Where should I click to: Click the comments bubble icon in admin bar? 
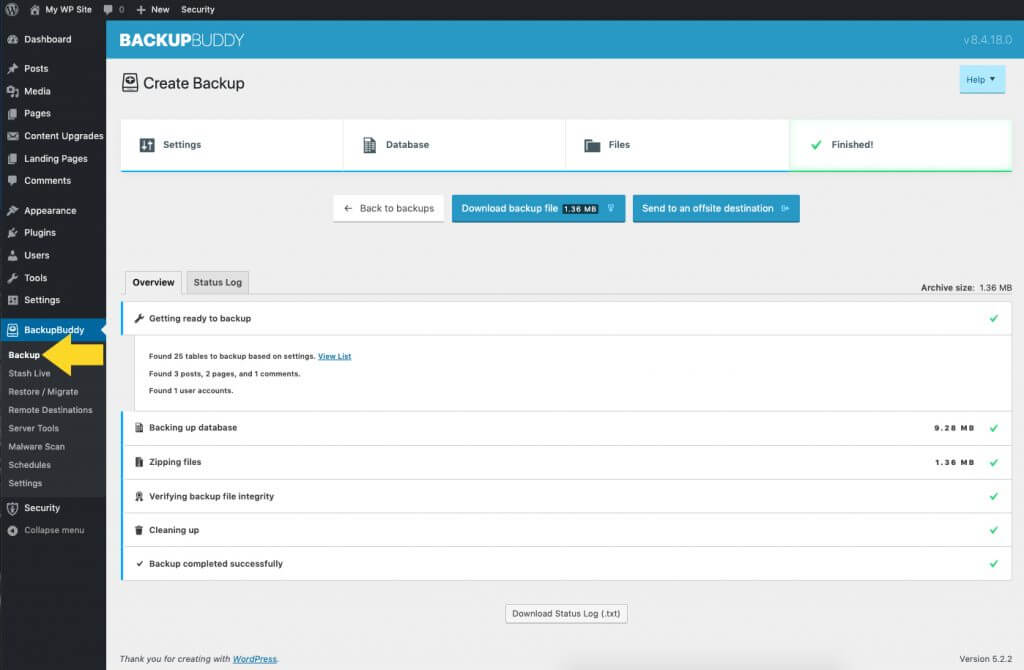[x=108, y=9]
